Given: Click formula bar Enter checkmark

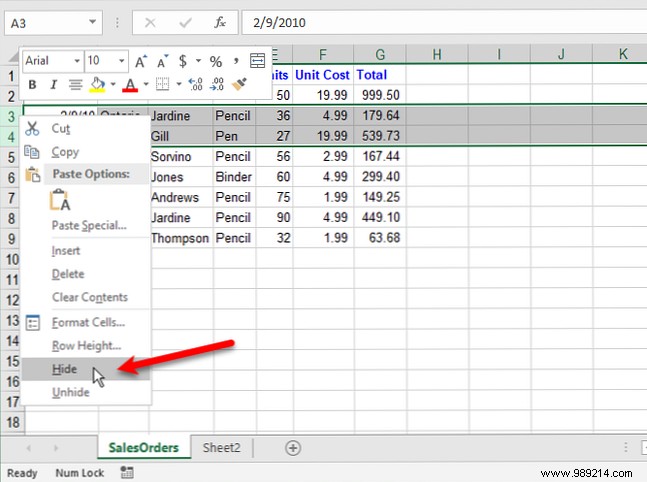Looking at the screenshot, I should point(185,23).
